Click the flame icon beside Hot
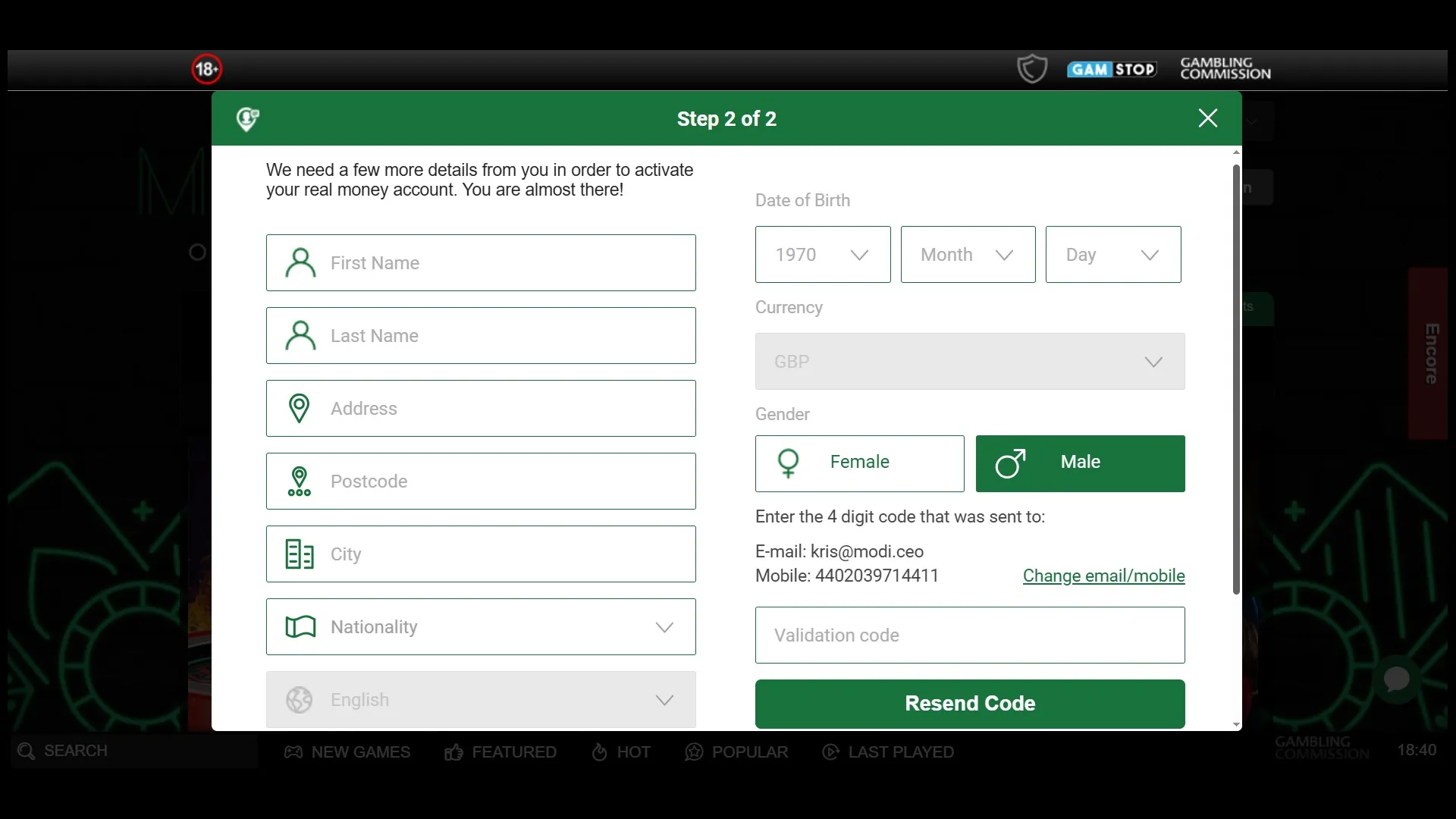The width and height of the screenshot is (1456, 819). 599,752
